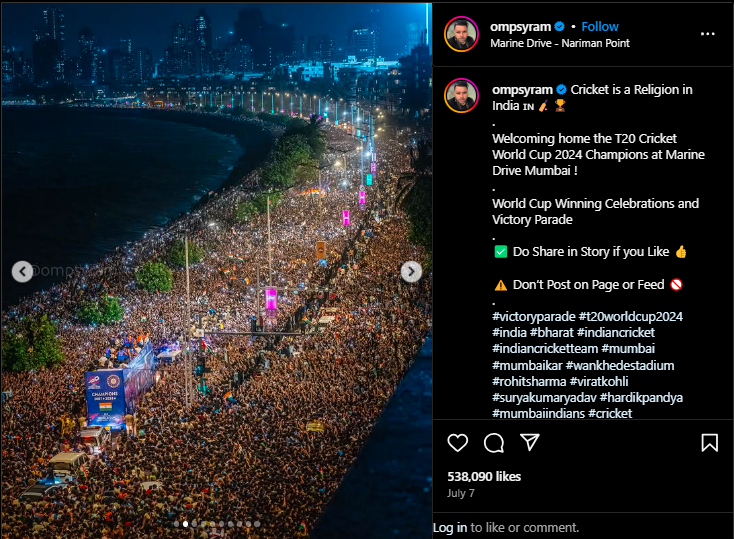Save post with bookmark icon

(710, 443)
